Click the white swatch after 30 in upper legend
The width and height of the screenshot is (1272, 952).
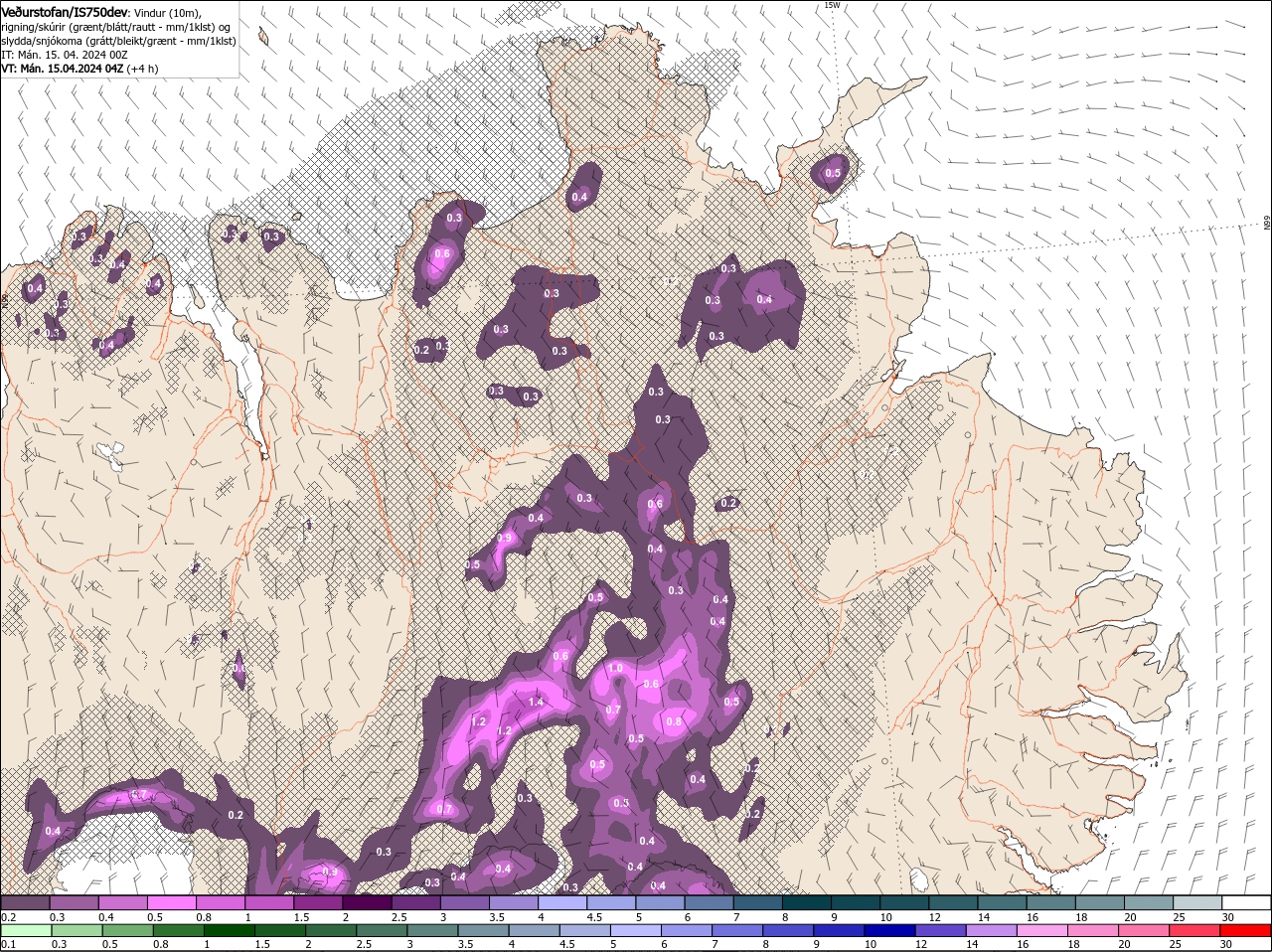coord(1246,902)
